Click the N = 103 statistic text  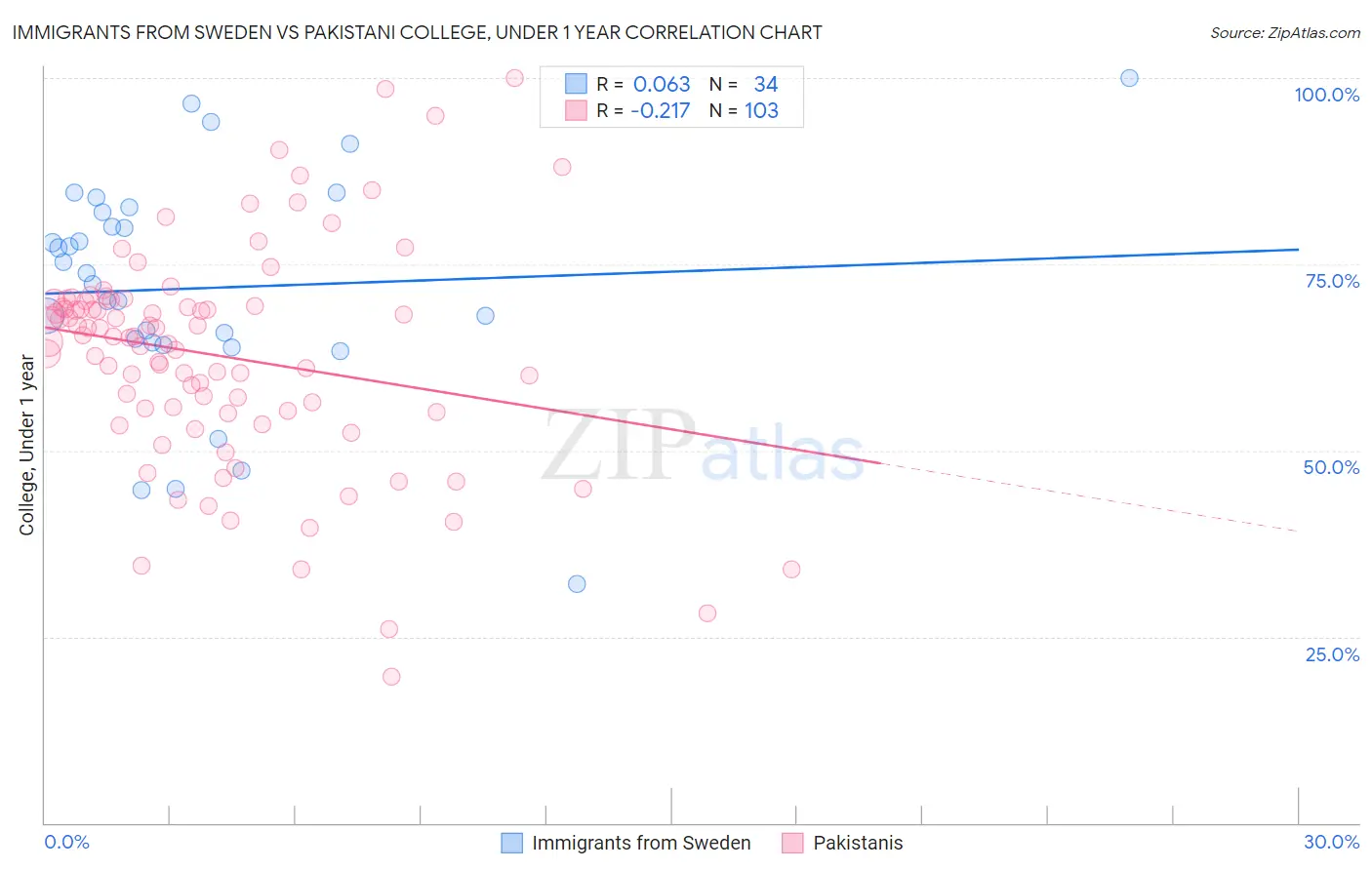pyautogui.click(x=744, y=110)
